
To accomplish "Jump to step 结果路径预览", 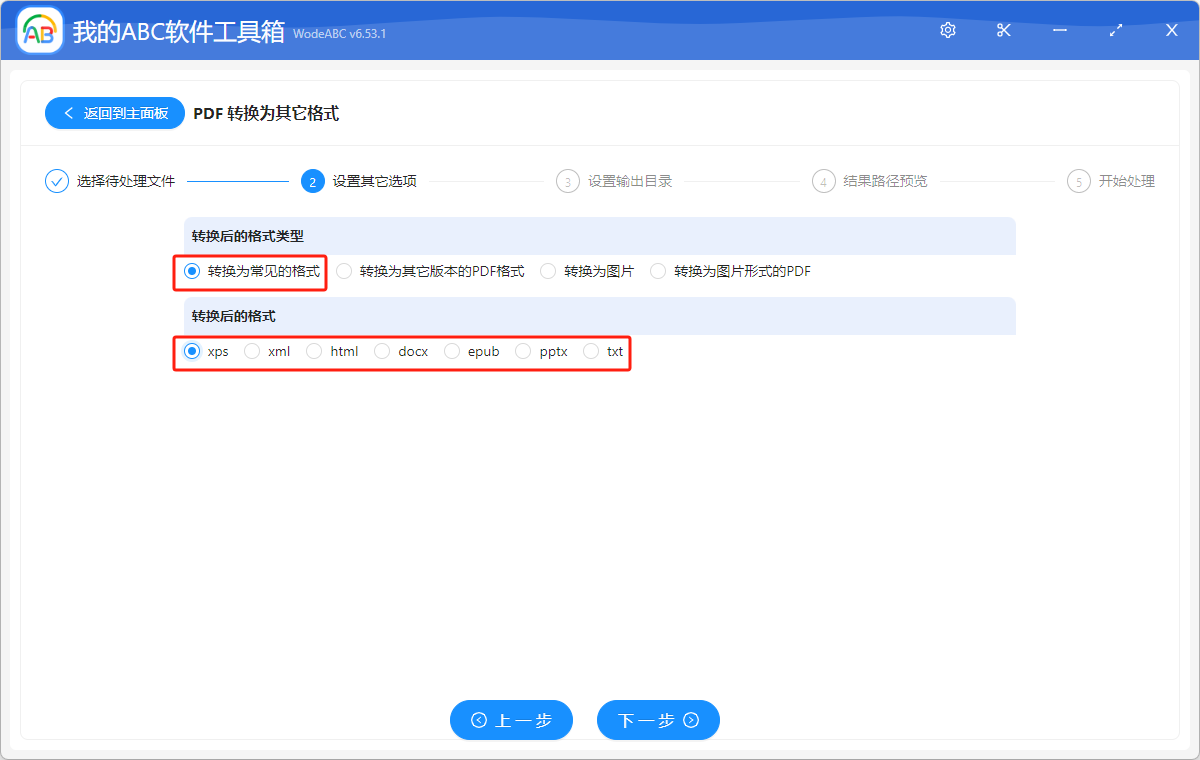I will [870, 181].
